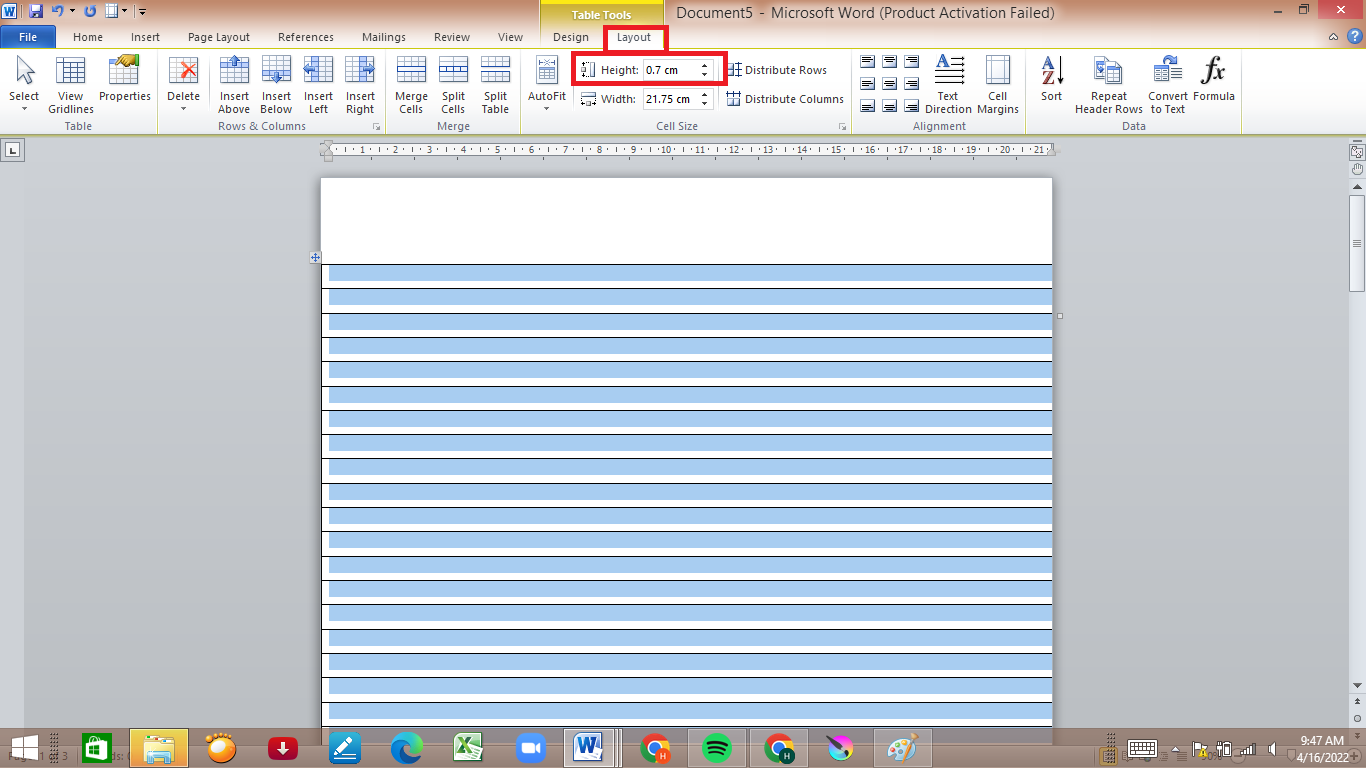Screen dimensions: 1366x768
Task: Click the Distribute Columns button
Action: click(x=785, y=99)
